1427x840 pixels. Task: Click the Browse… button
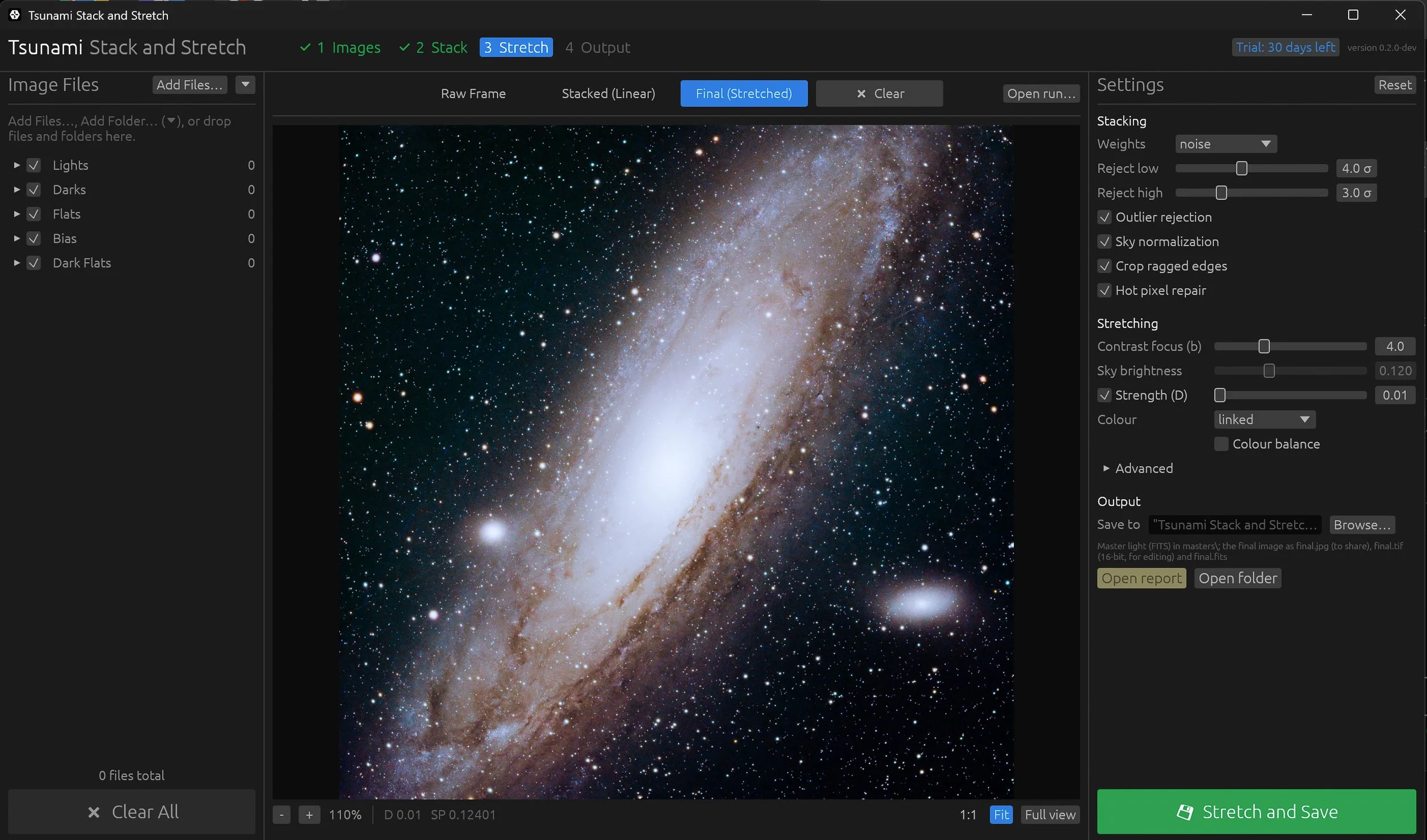(1362, 525)
